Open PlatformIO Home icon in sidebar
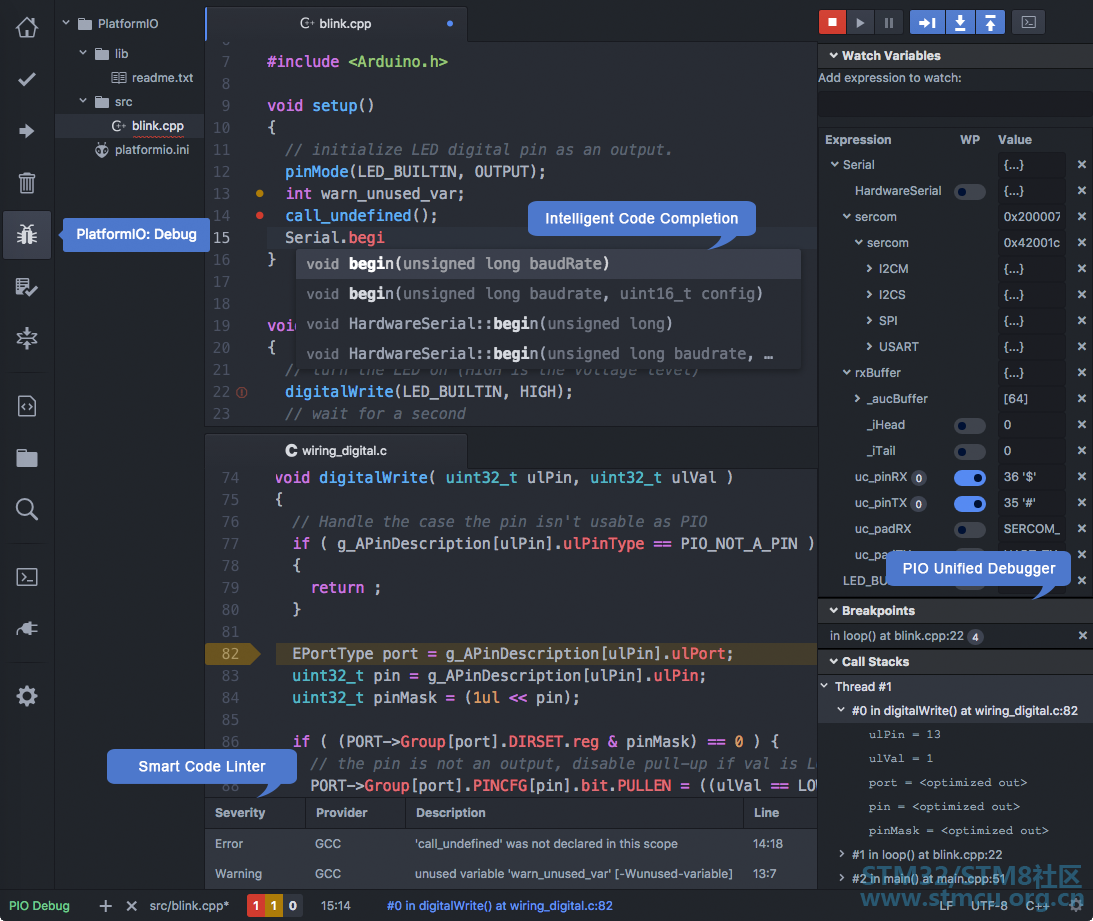 click(27, 27)
